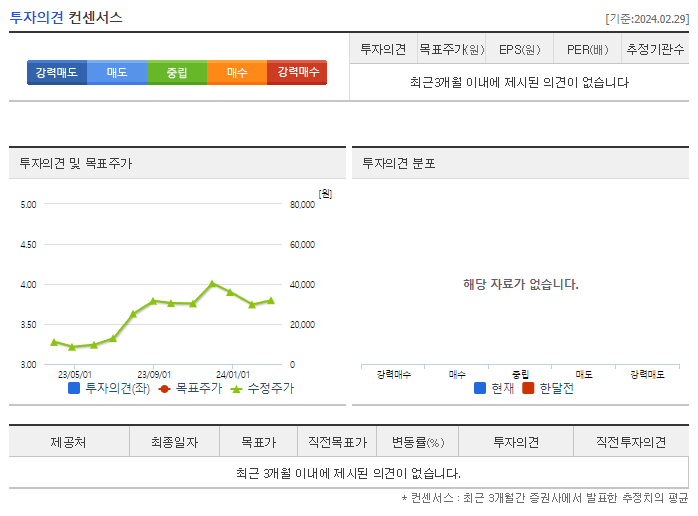
Task: Click the date label 기준:2024.02.29
Action: (647, 19)
